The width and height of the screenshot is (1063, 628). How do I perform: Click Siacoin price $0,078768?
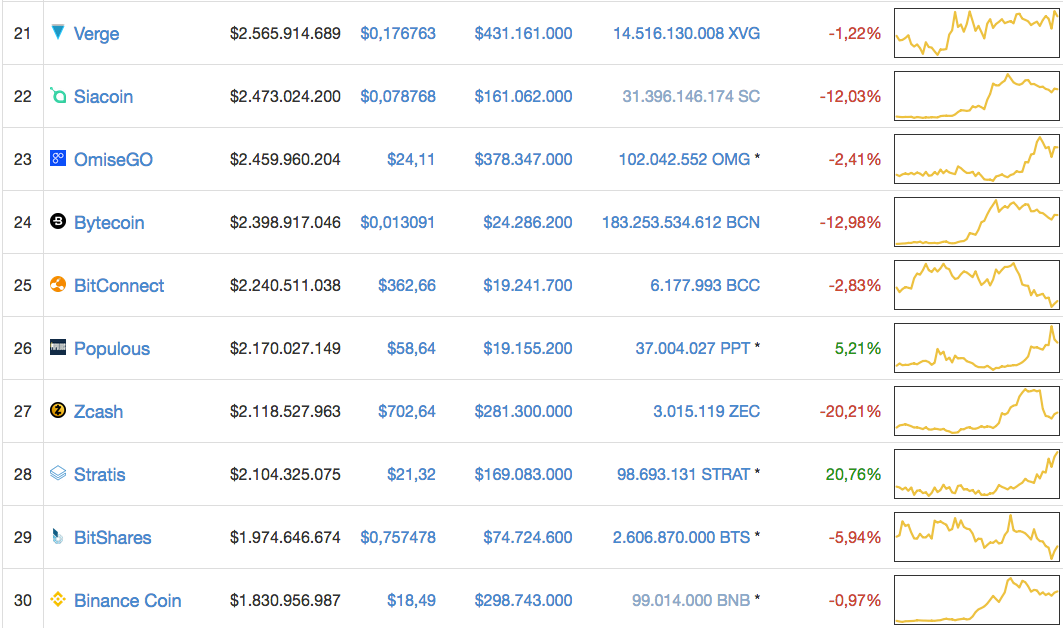tap(398, 96)
